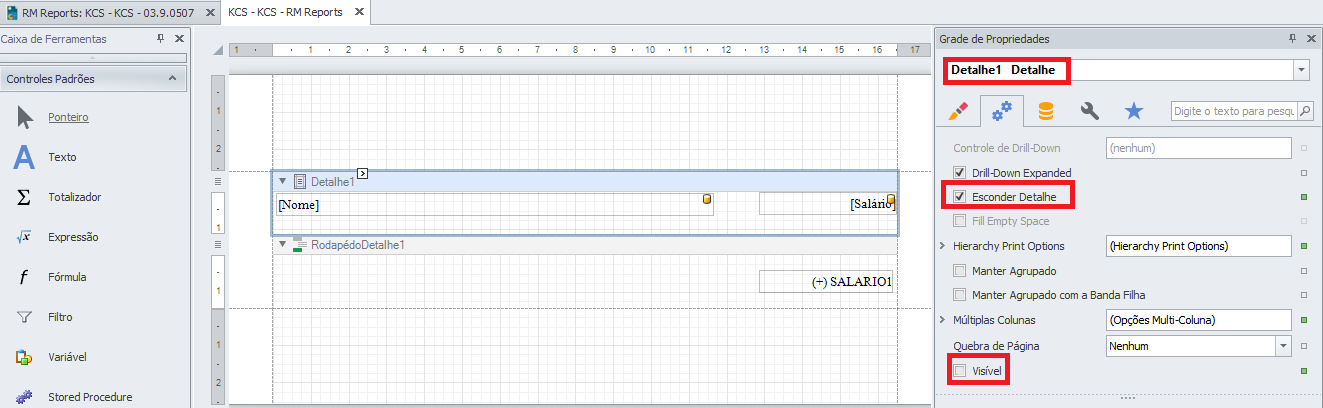Click the Detalhe1 band icon
Screen dimensions: 1323x408
tap(299, 182)
